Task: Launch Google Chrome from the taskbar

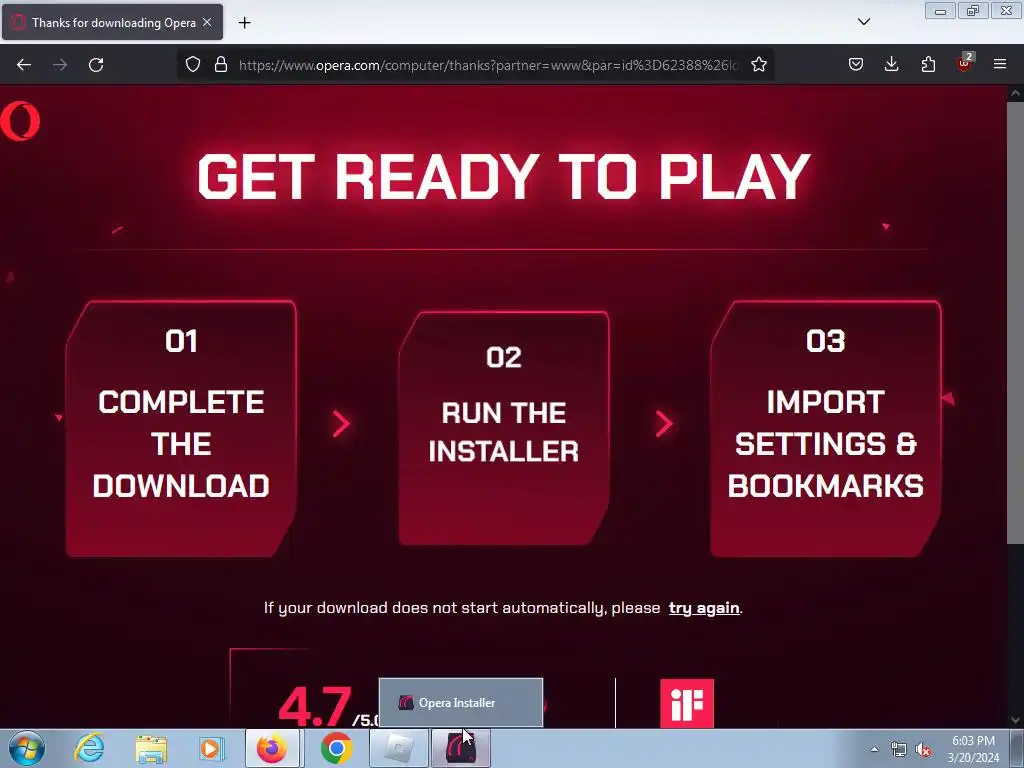Action: tap(336, 748)
